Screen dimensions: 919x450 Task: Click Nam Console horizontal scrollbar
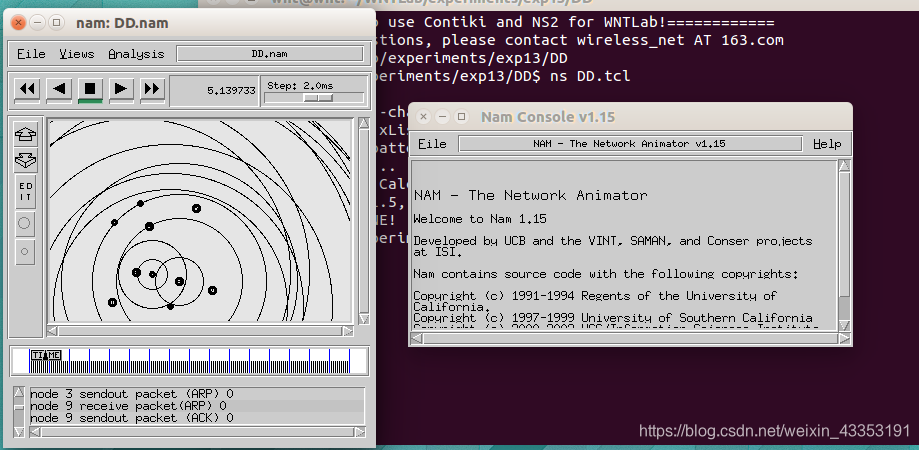click(x=631, y=338)
